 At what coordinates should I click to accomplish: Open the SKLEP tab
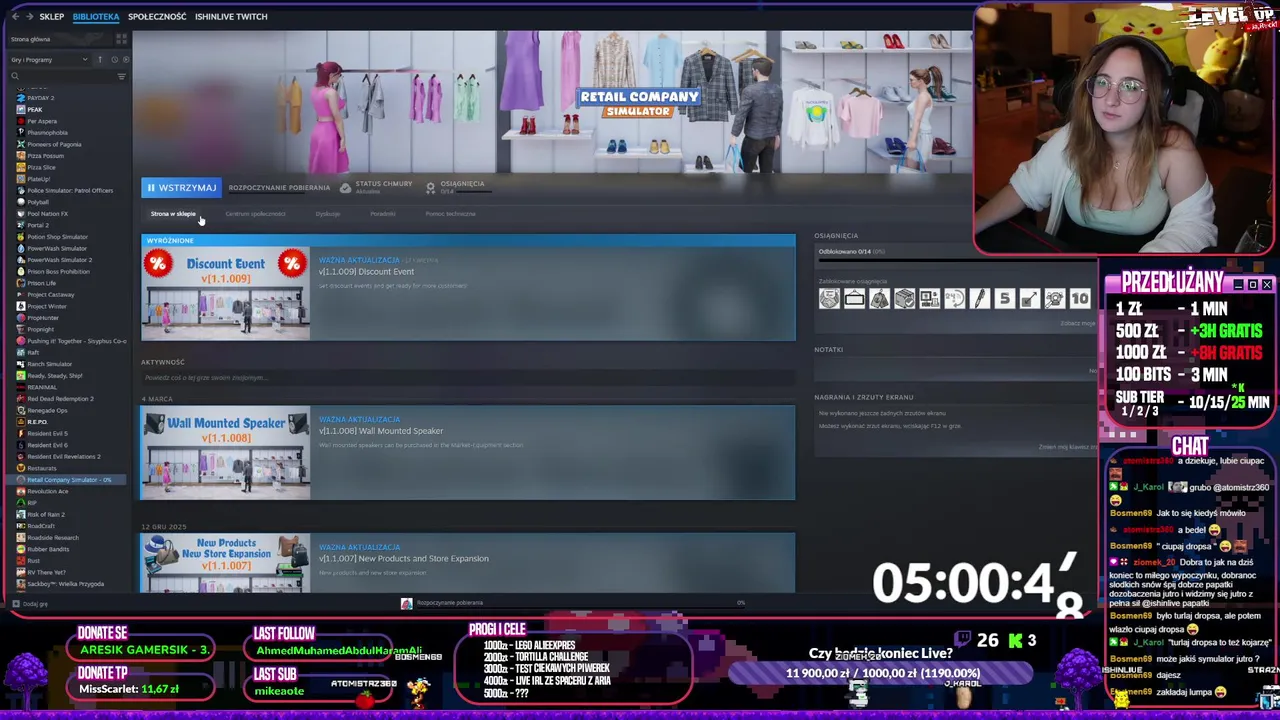click(51, 17)
